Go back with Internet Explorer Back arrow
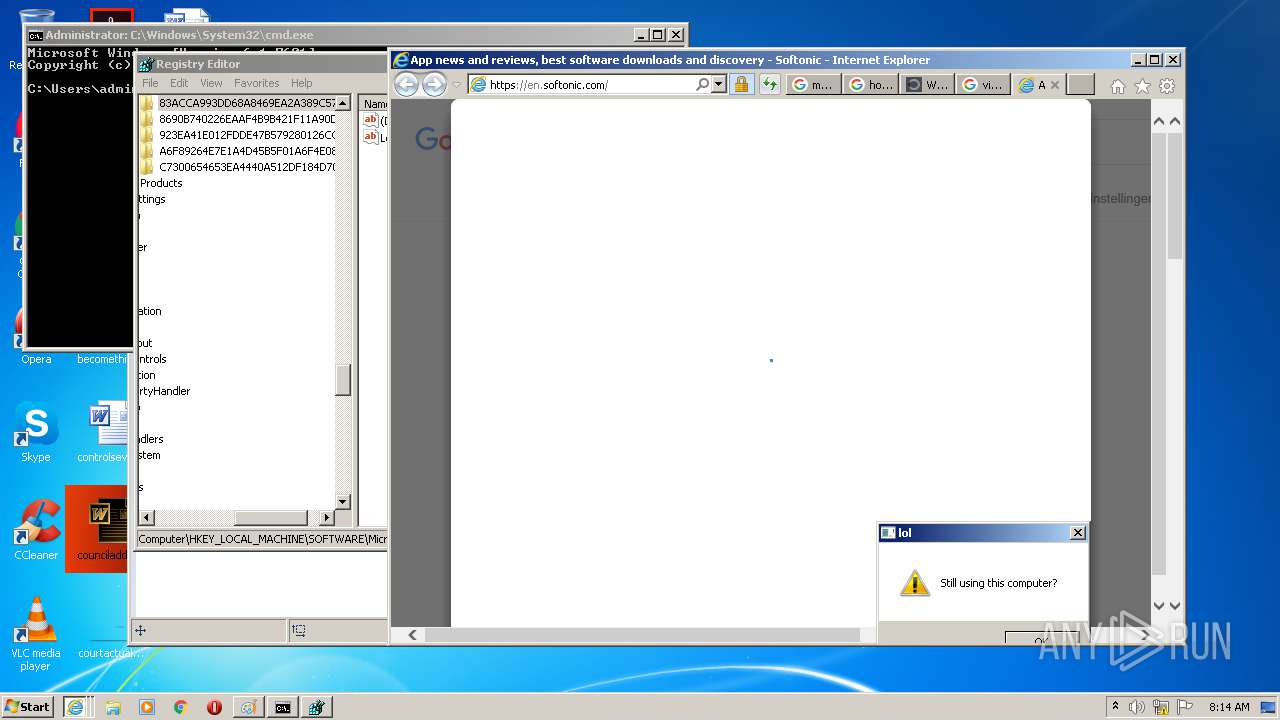1280x720 pixels. coord(406,85)
